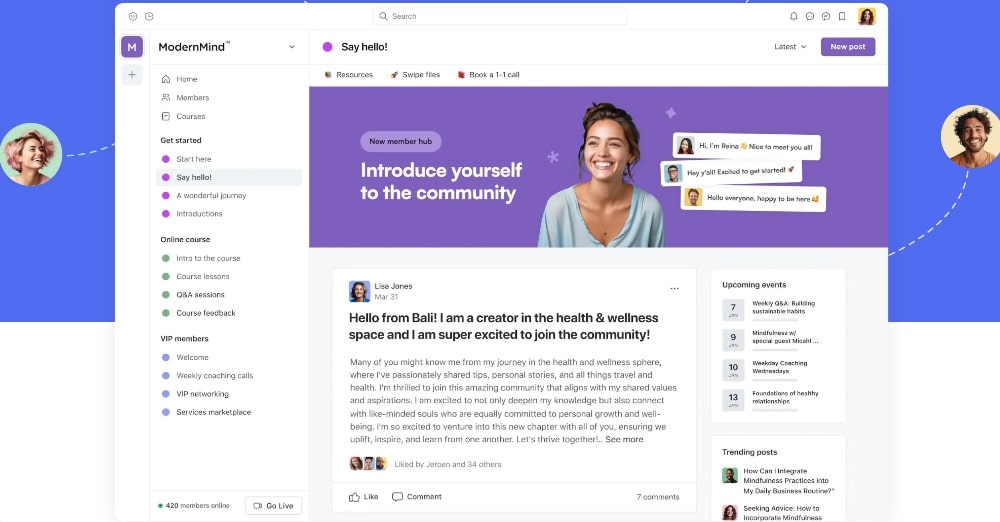The image size is (1000, 522).
Task: Click the Go Live camera icon
Action: click(x=258, y=505)
